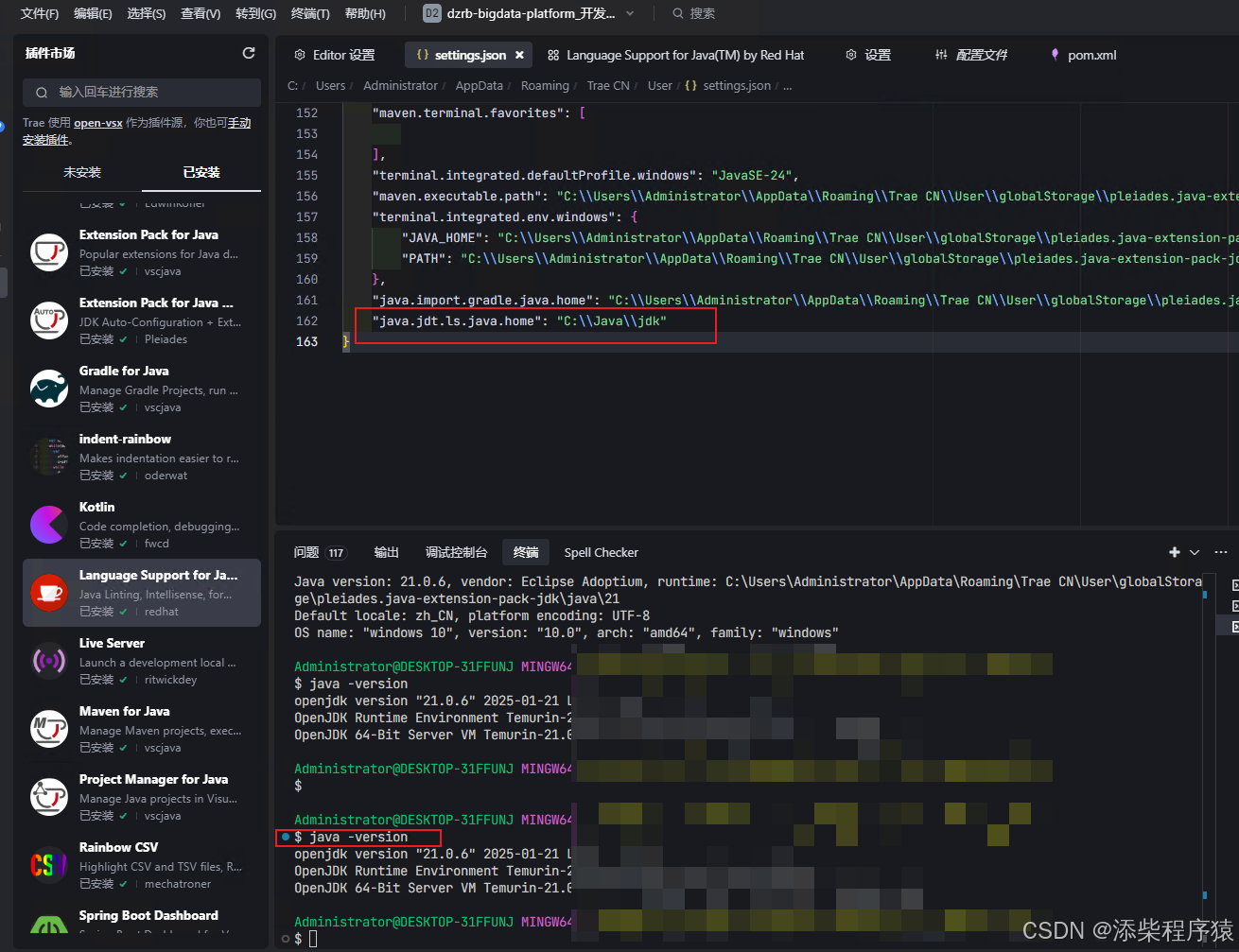Show the 已安装 plugins tab
The image size is (1239, 952).
[x=201, y=172]
